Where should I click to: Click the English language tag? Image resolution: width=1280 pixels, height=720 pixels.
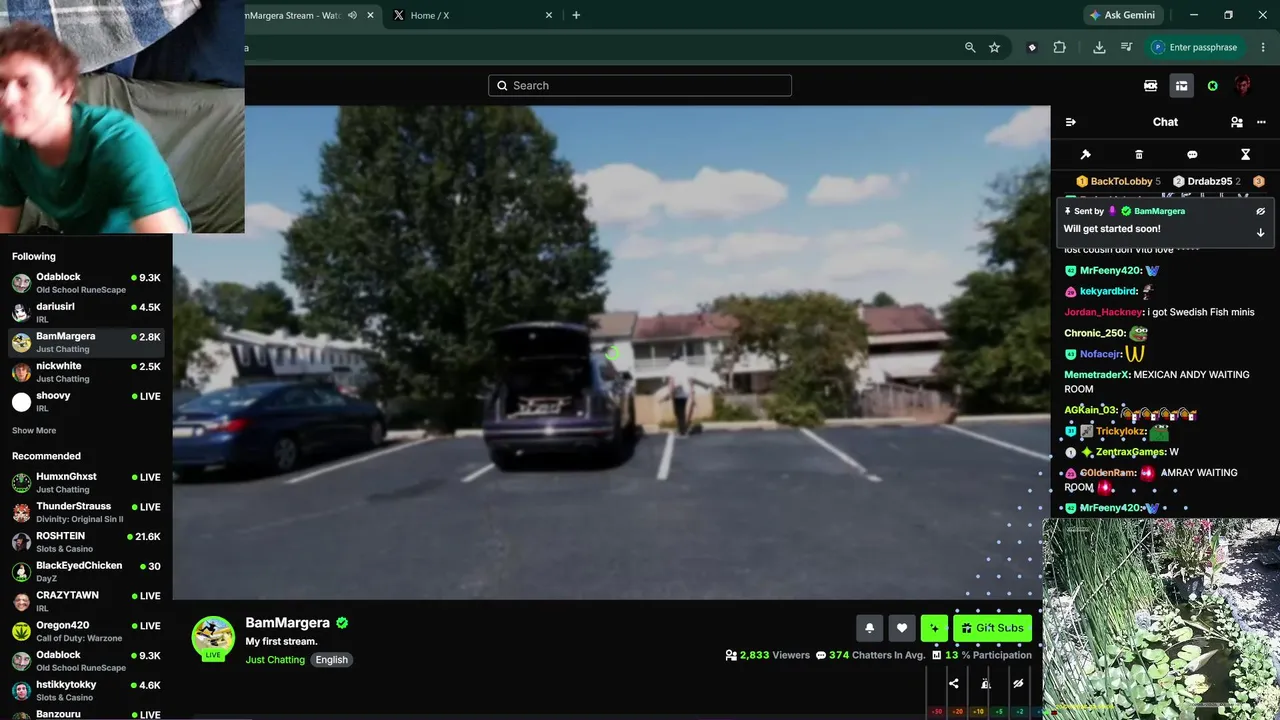[x=331, y=660]
